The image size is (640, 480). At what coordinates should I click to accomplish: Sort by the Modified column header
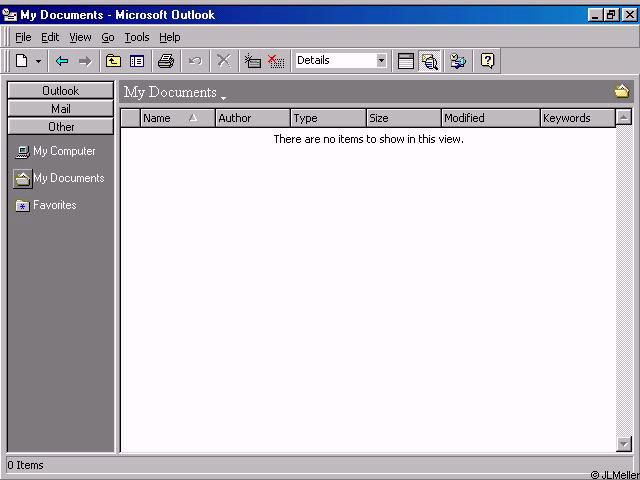tap(491, 118)
